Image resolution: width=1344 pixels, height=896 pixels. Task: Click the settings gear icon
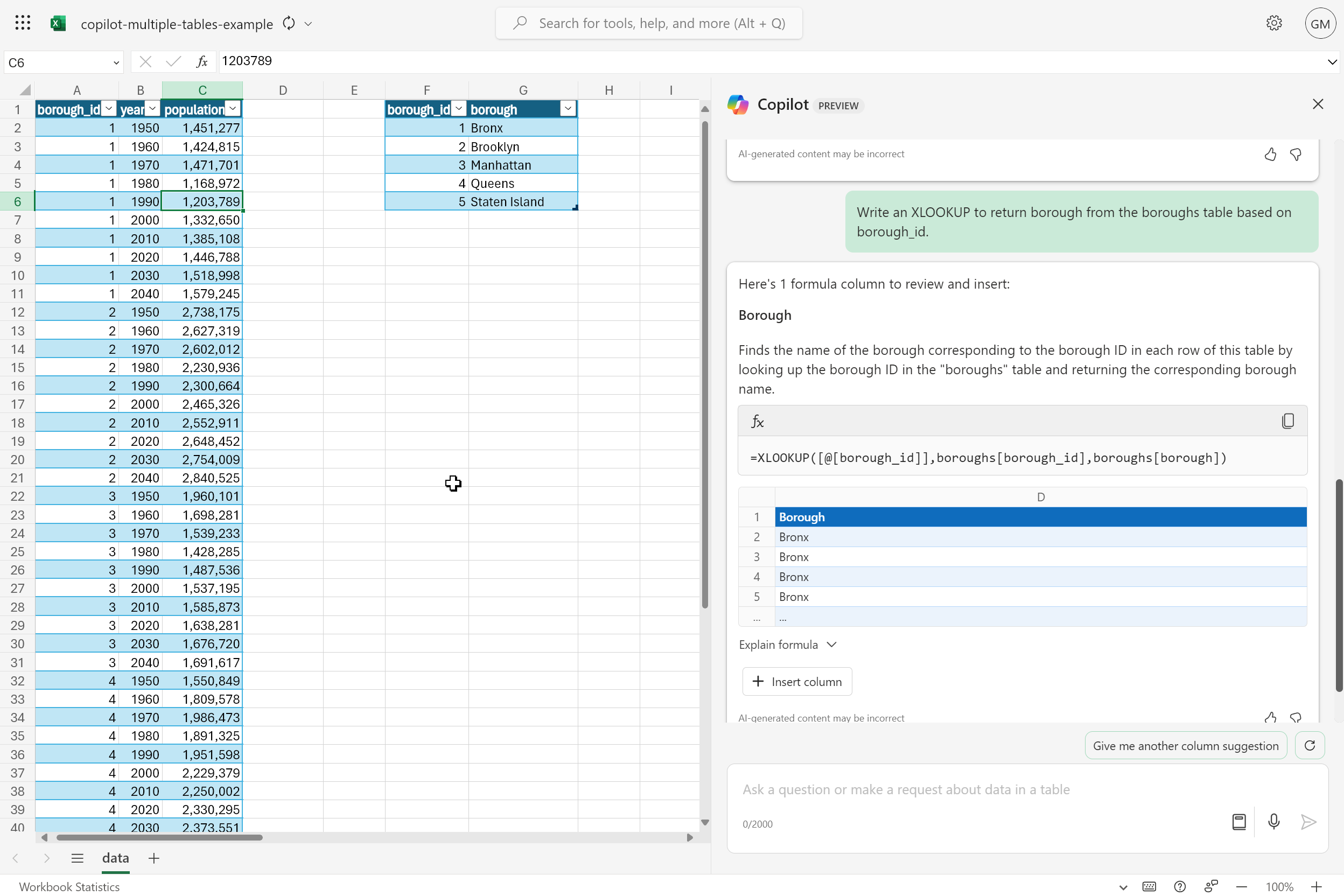[1273, 23]
